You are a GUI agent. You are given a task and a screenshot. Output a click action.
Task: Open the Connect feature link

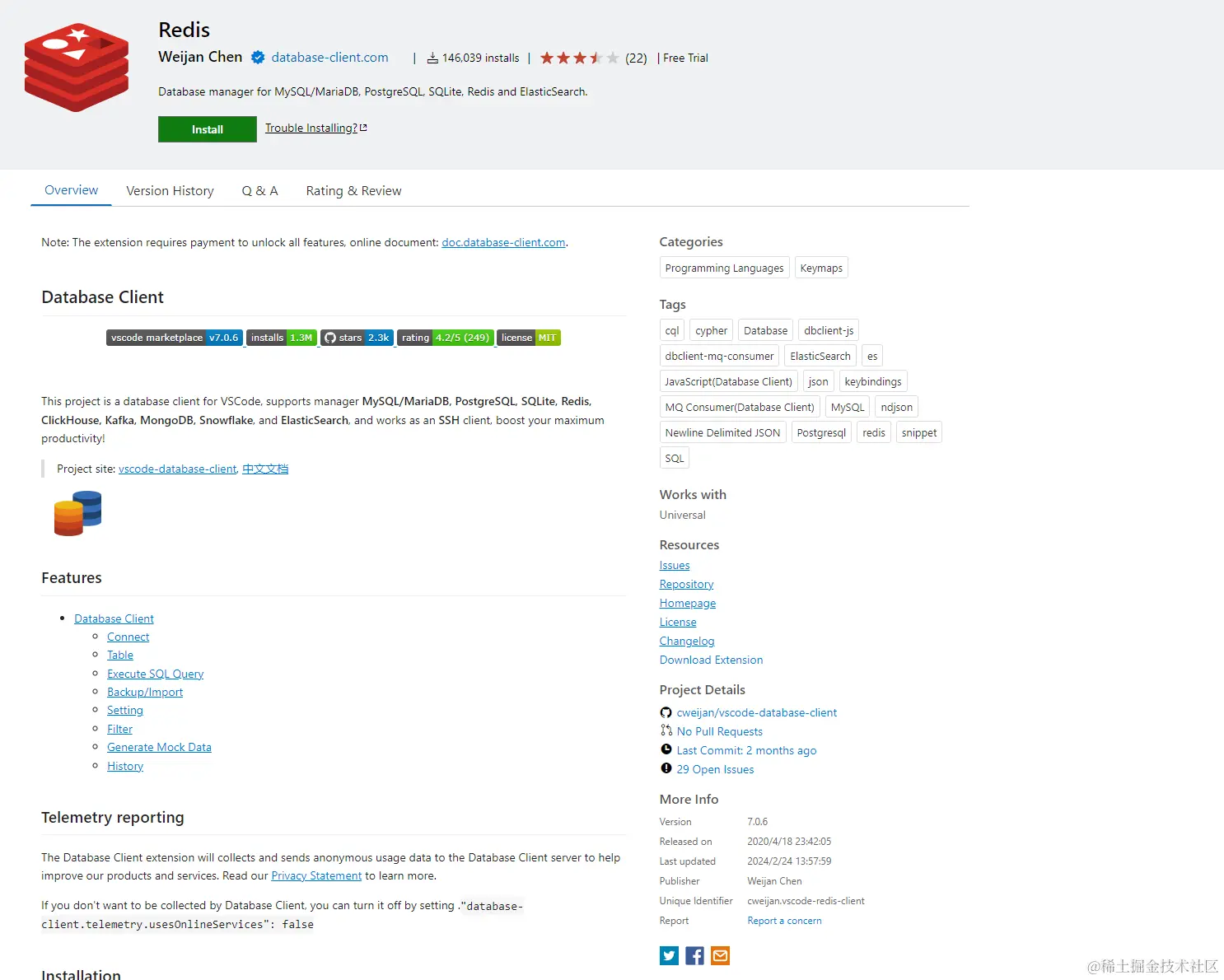coord(128,637)
